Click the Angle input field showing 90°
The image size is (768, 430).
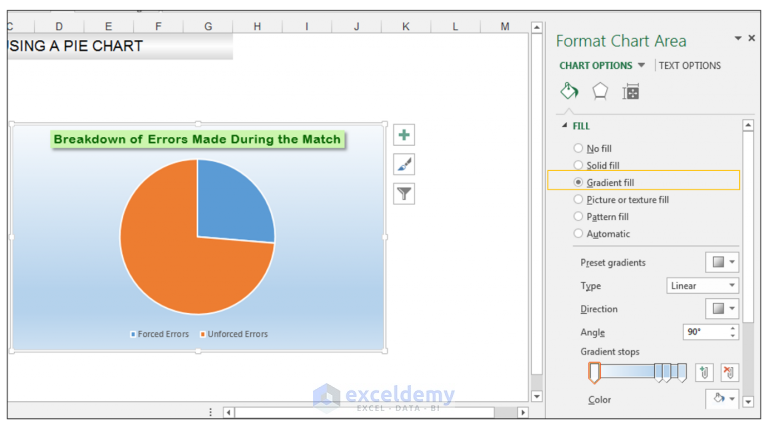coord(705,332)
